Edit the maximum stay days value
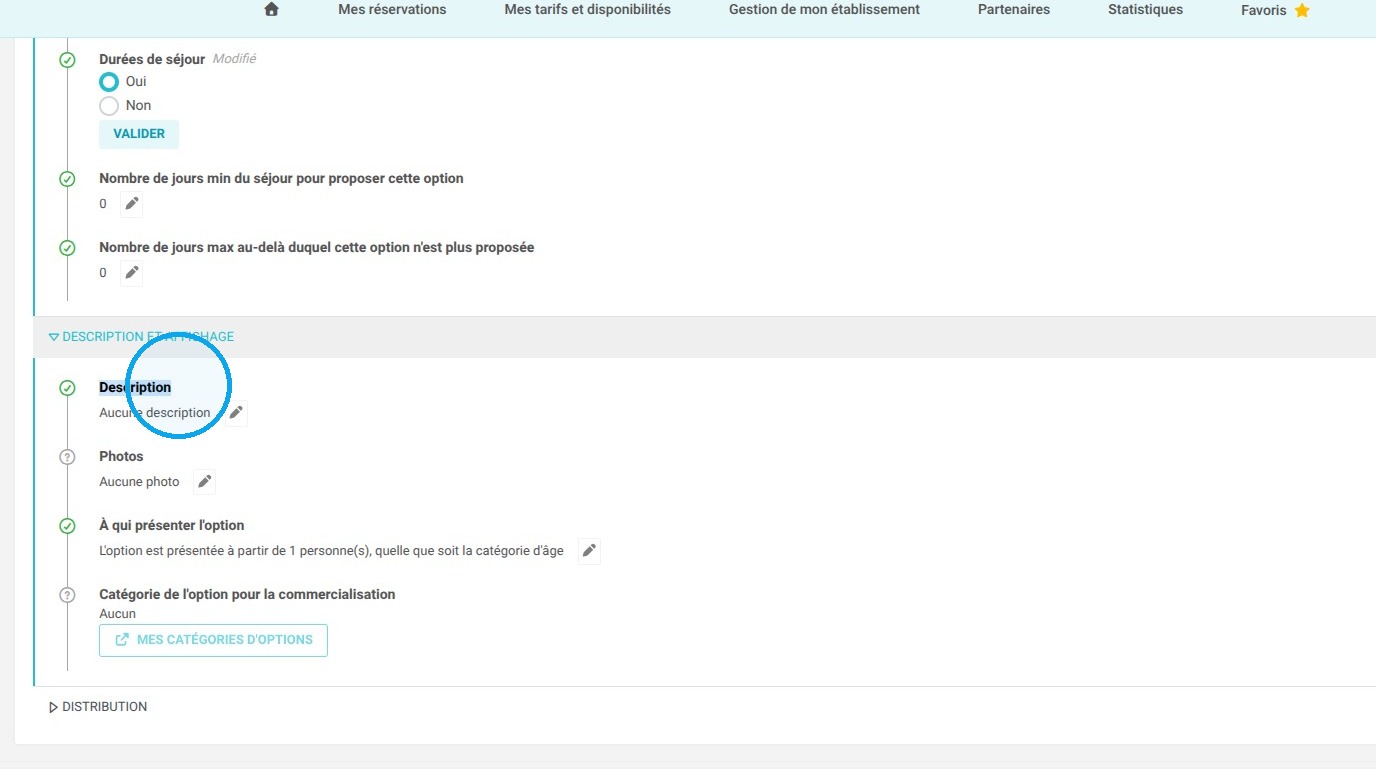Image resolution: width=1376 pixels, height=769 pixels. 132,273
